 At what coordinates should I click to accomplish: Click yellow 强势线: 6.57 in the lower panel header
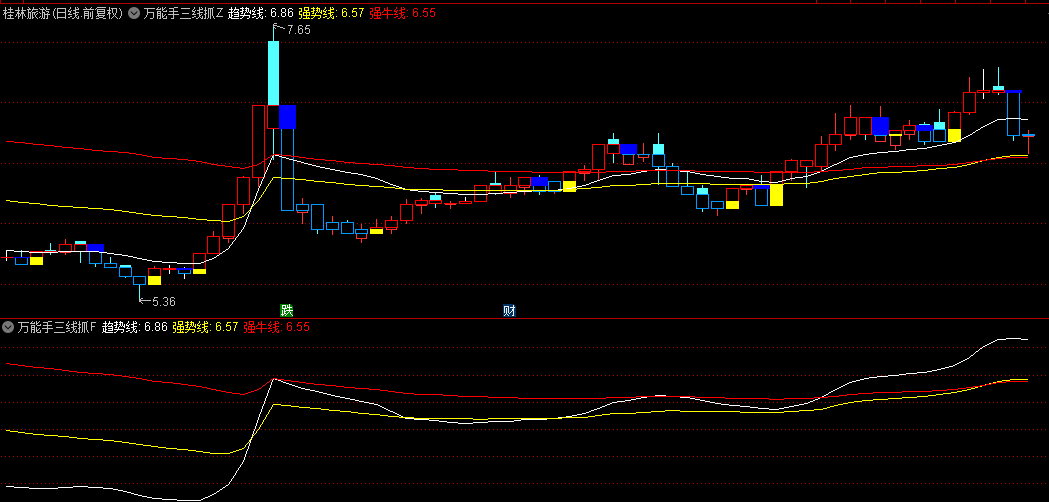[205, 327]
